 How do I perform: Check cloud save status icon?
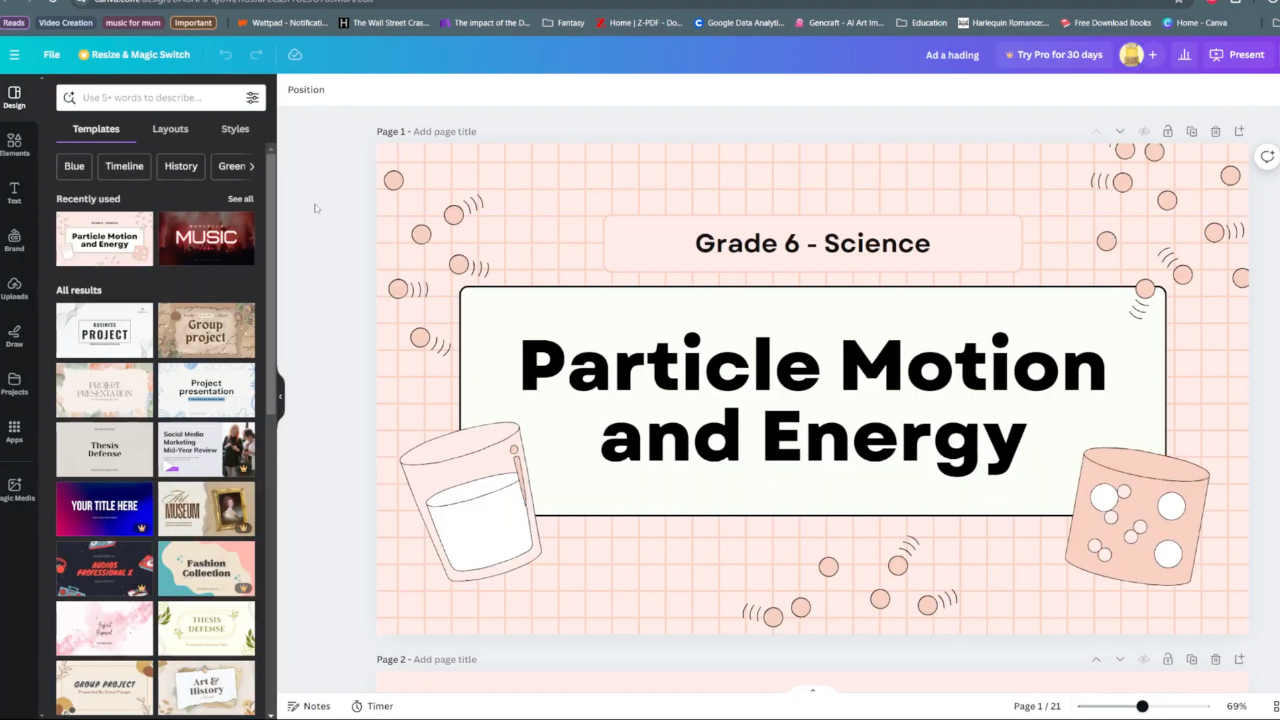tap(295, 55)
